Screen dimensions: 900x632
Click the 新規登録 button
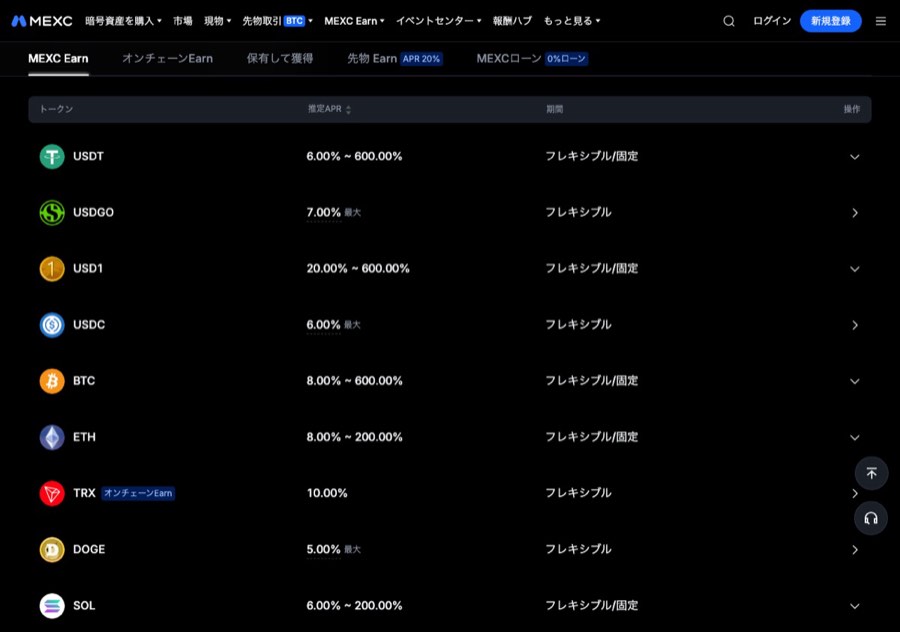pyautogui.click(x=831, y=21)
